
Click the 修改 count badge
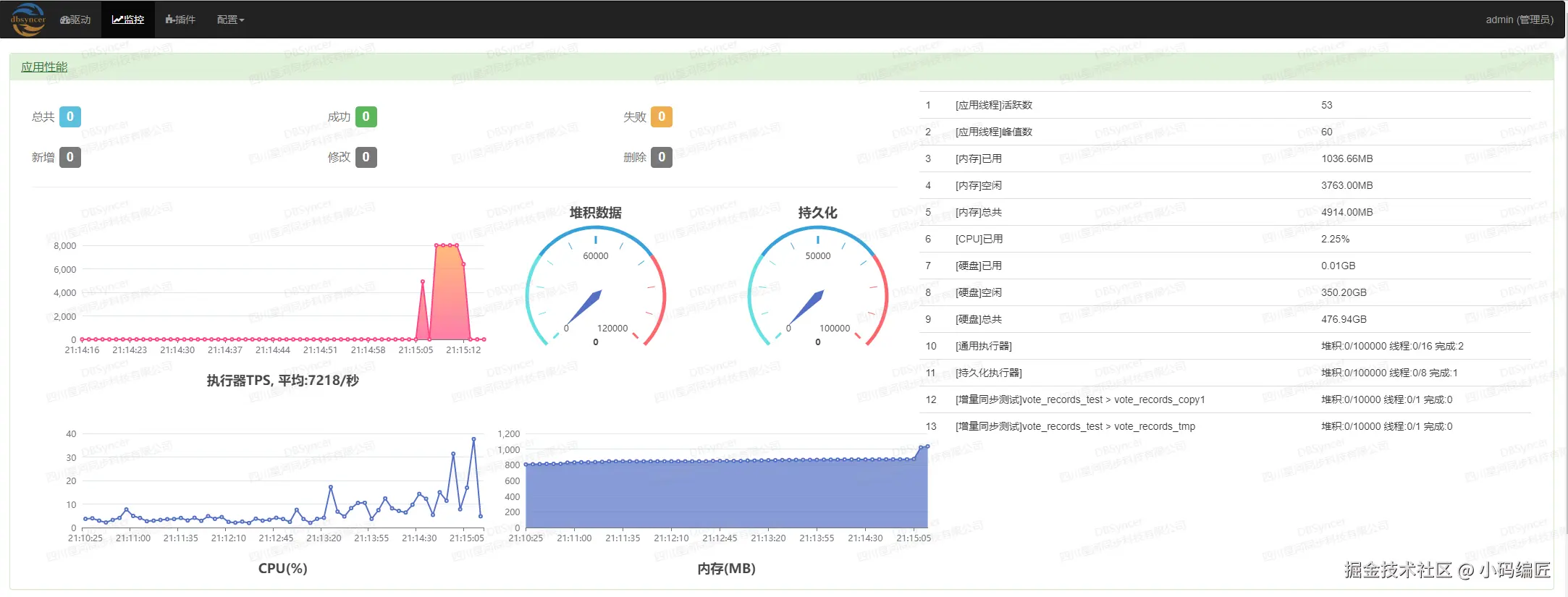366,157
